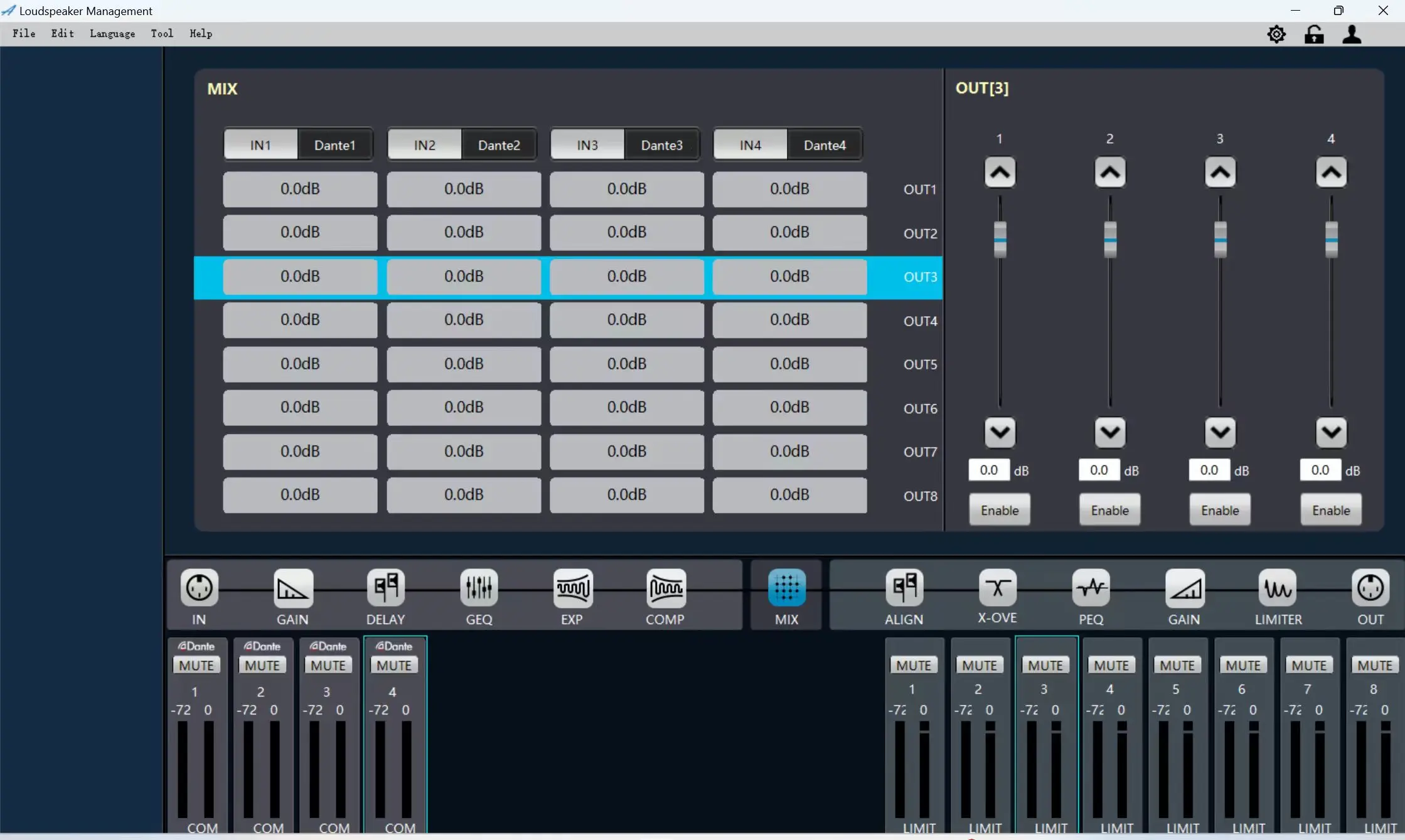Screen dimensions: 1405x840
Task: Lower fader 4 with down arrow
Action: [x=1331, y=432]
